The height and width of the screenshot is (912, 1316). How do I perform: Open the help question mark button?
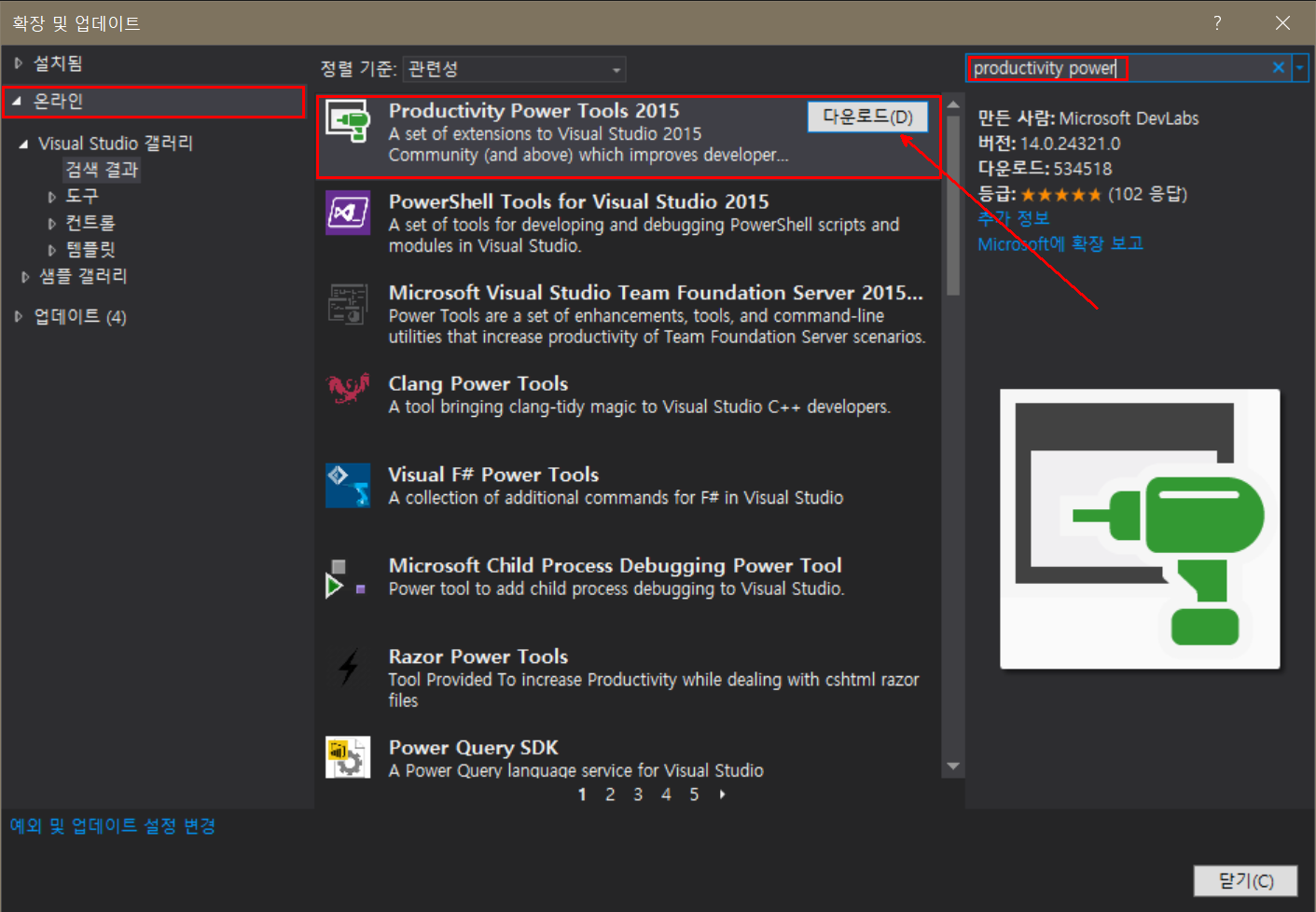click(x=1217, y=23)
